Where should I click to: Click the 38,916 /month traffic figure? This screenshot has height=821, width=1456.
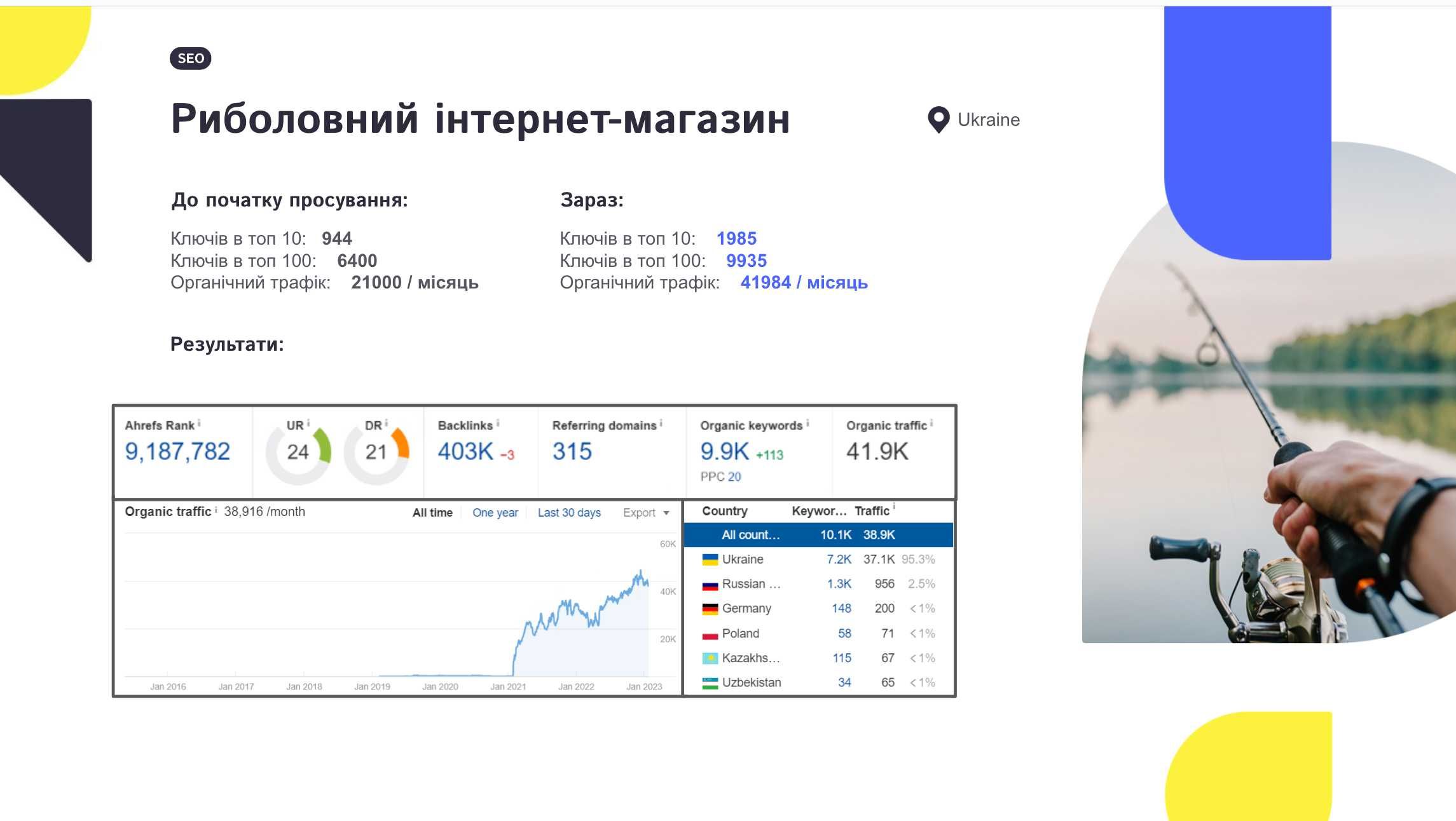click(x=264, y=512)
